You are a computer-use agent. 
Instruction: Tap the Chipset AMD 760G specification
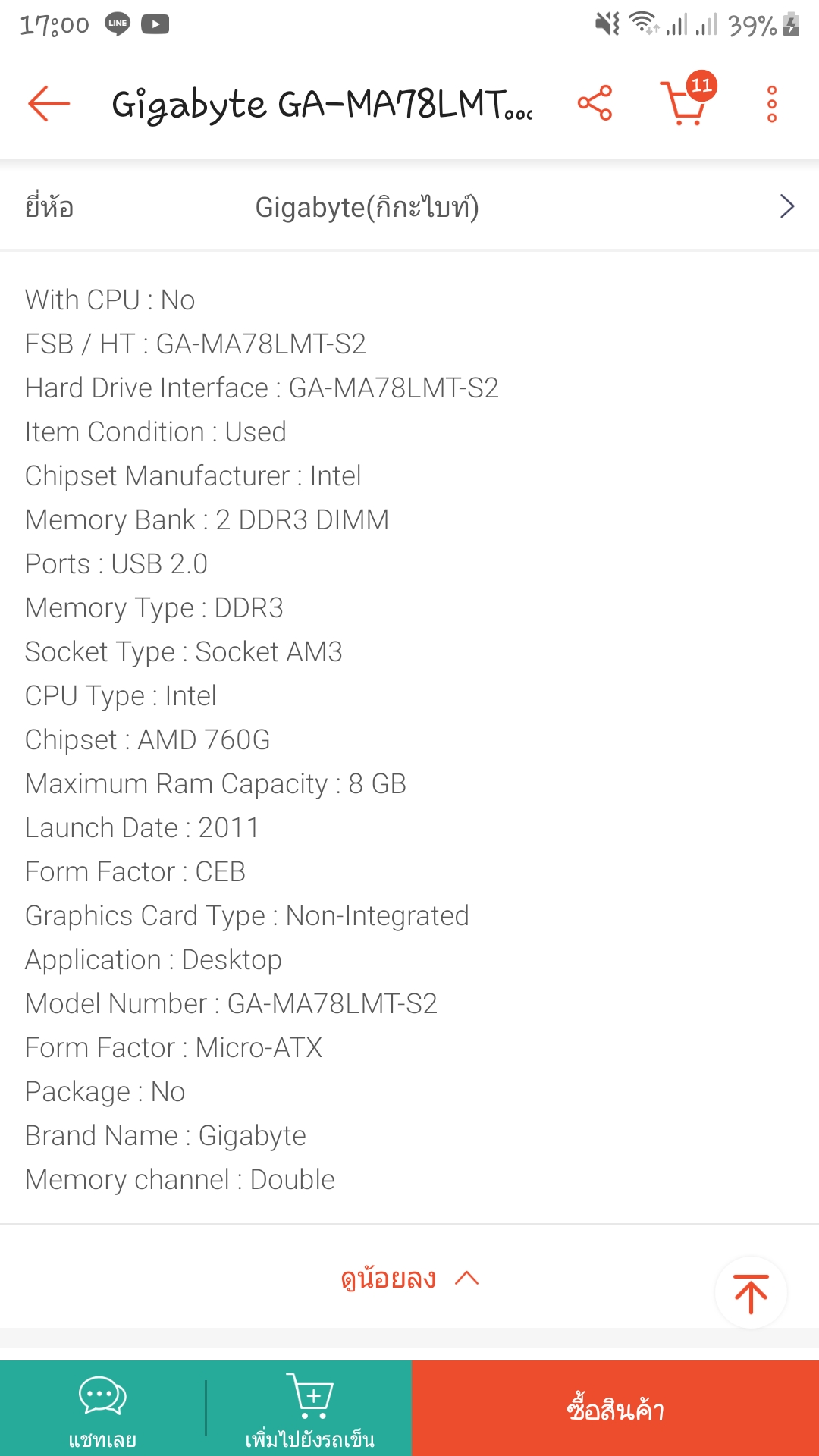click(148, 740)
